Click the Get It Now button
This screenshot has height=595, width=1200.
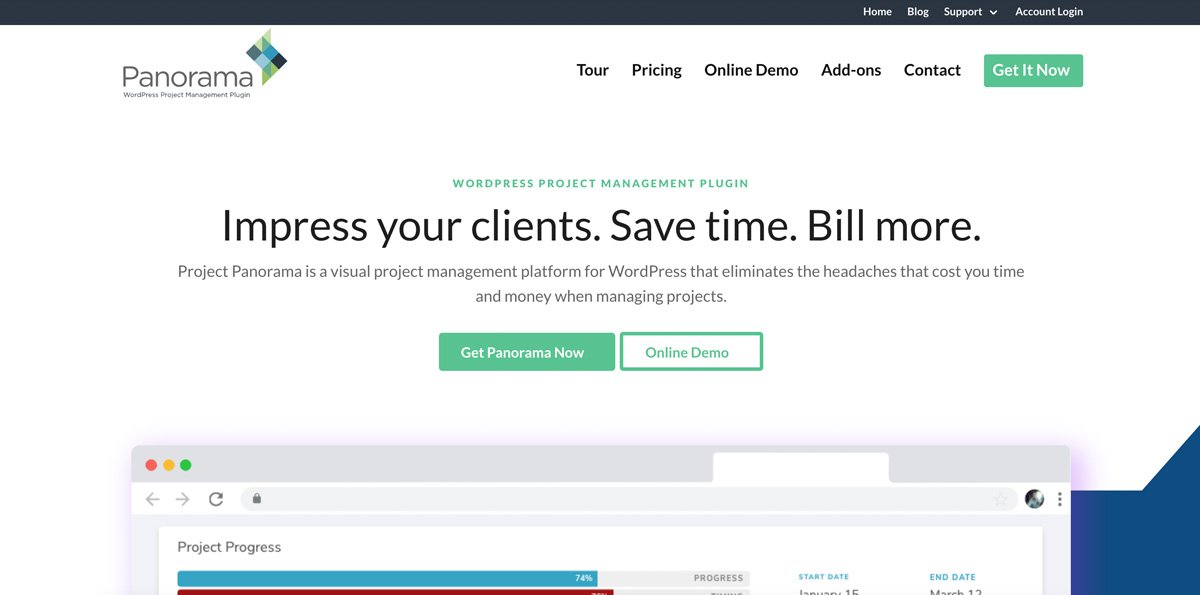(x=1033, y=70)
